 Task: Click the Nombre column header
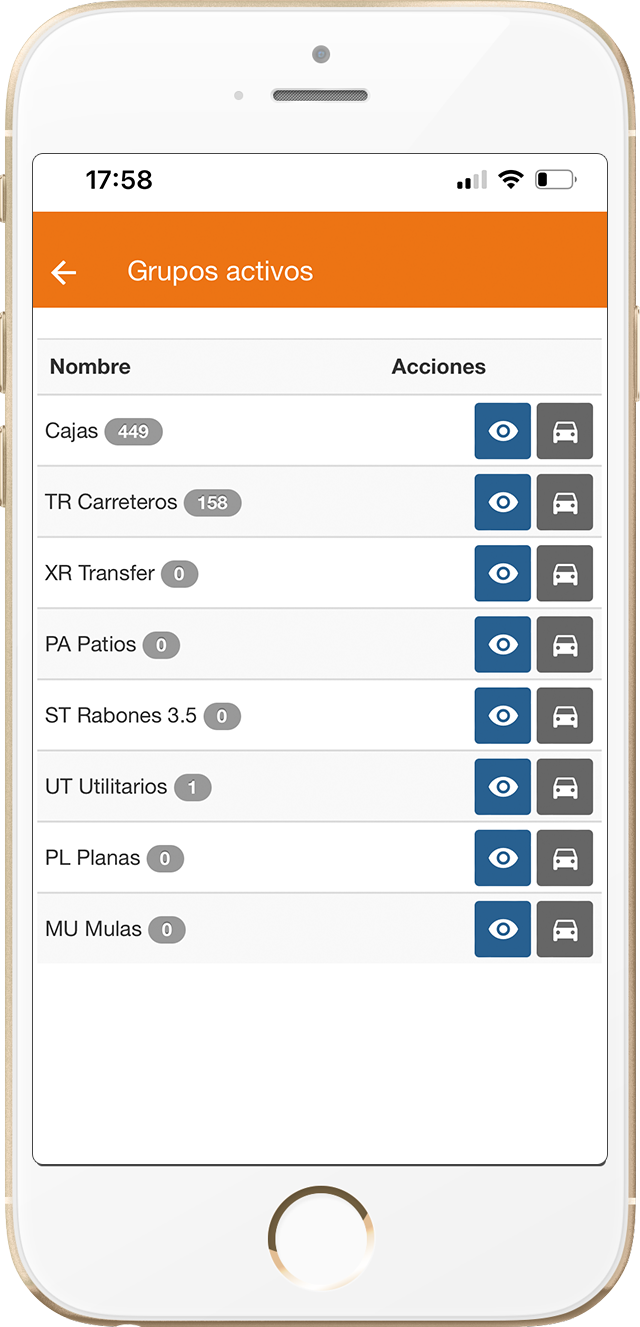click(89, 366)
